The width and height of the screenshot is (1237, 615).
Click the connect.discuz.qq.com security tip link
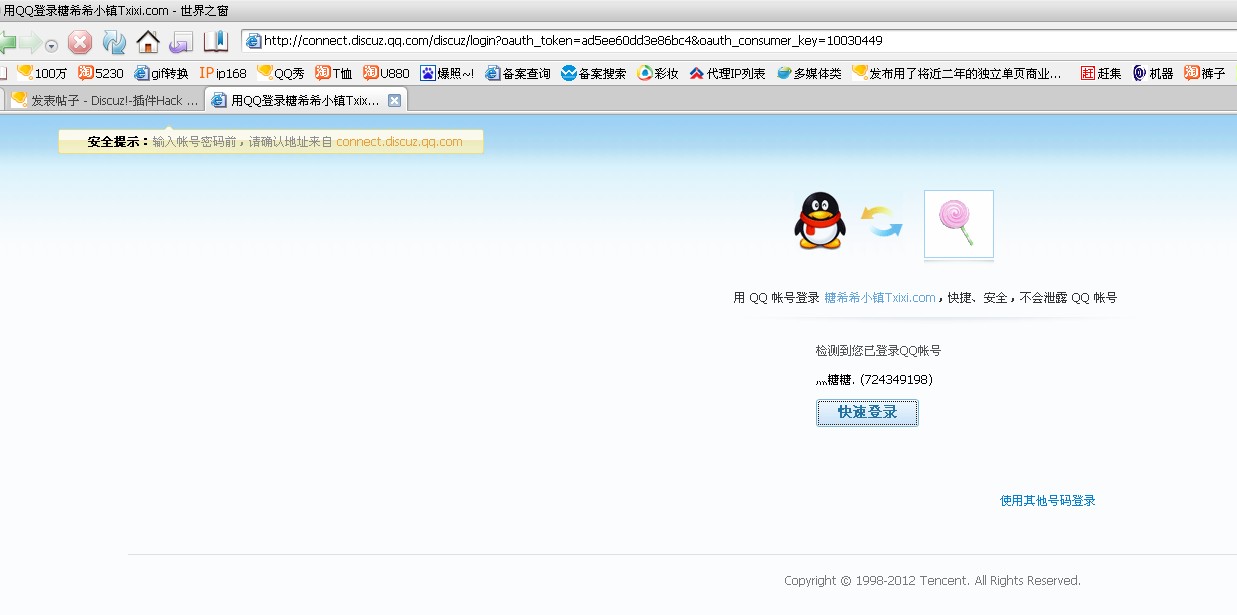pos(399,142)
